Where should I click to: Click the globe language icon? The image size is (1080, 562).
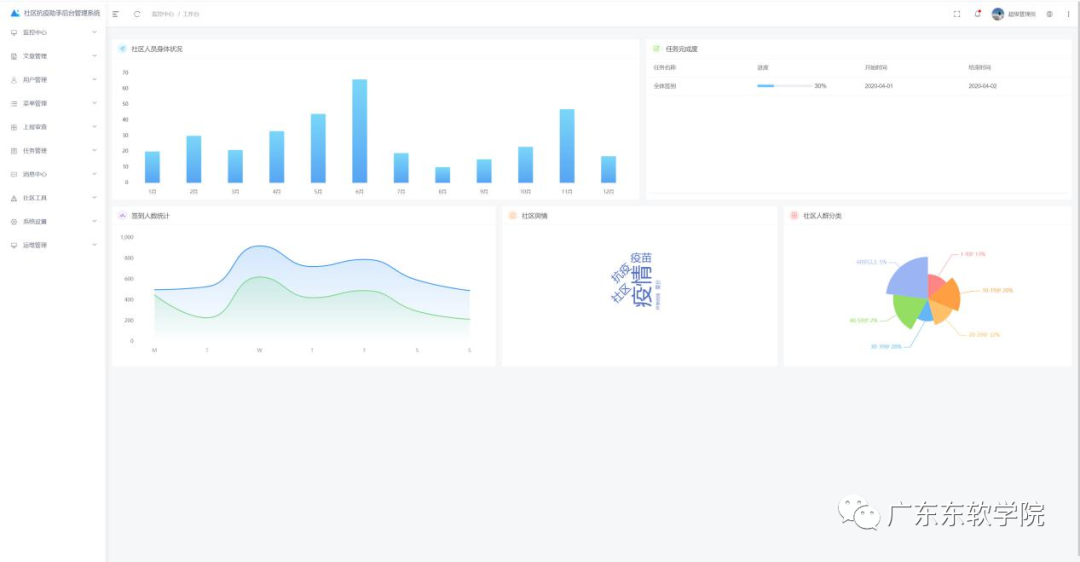click(x=1049, y=14)
